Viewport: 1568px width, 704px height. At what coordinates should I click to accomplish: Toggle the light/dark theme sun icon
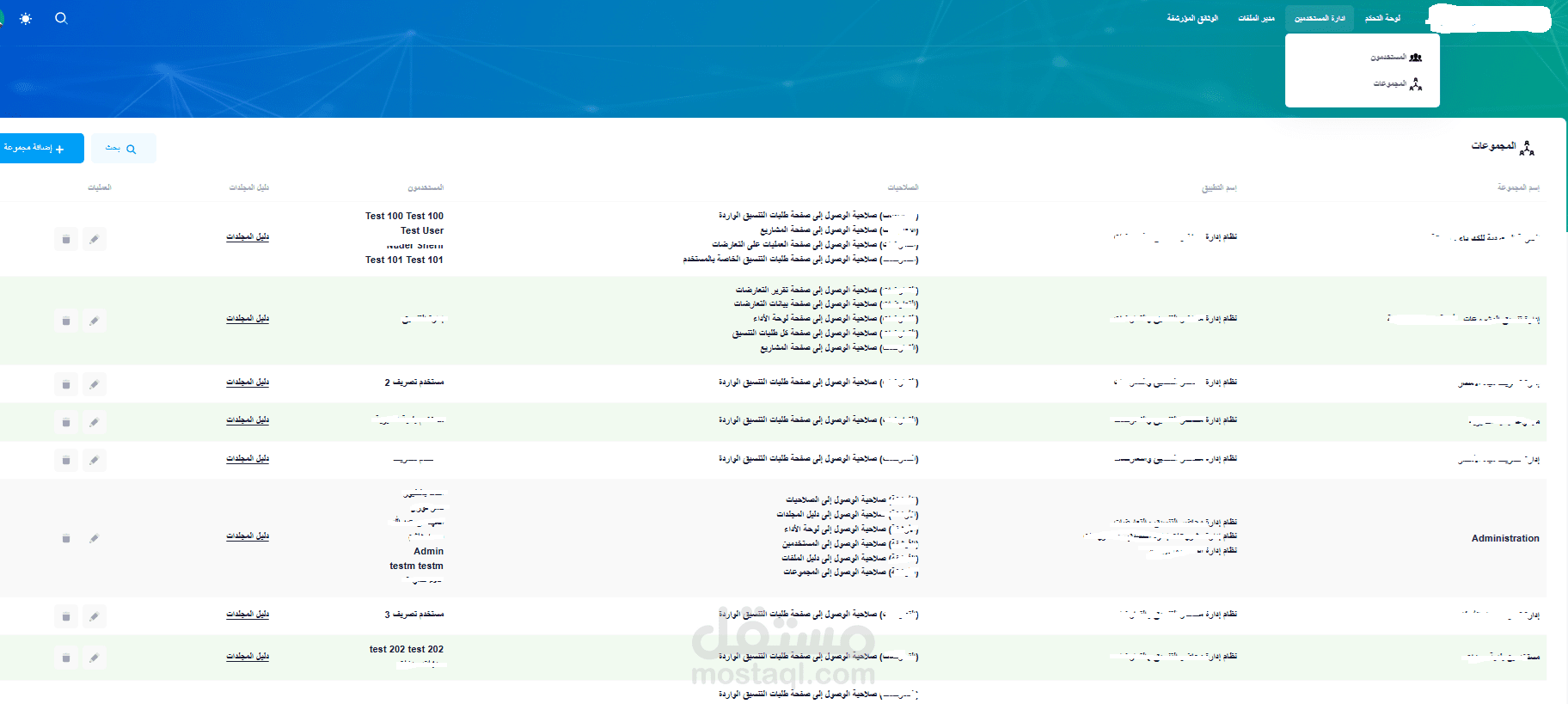[26, 18]
